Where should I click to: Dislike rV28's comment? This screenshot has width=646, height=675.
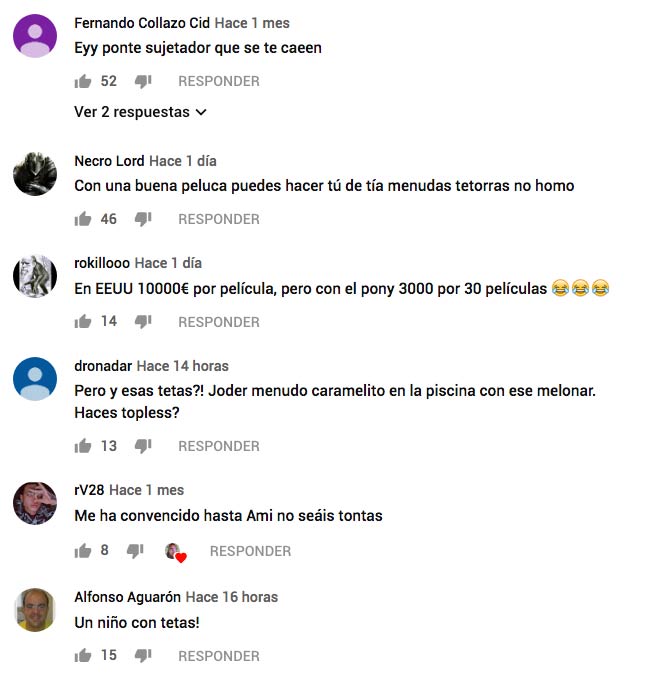[135, 551]
